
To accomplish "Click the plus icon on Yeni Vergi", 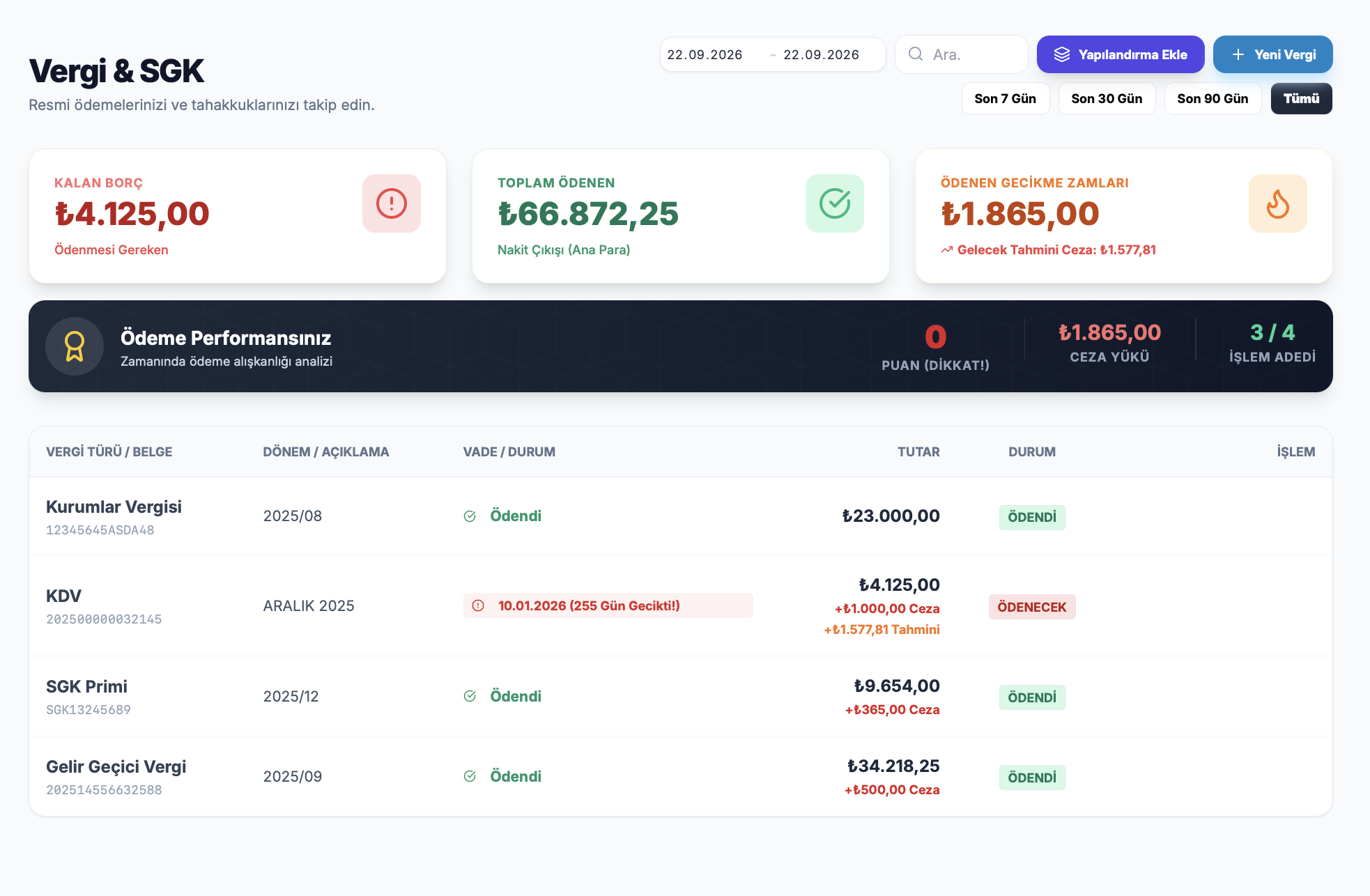I will 1238,54.
